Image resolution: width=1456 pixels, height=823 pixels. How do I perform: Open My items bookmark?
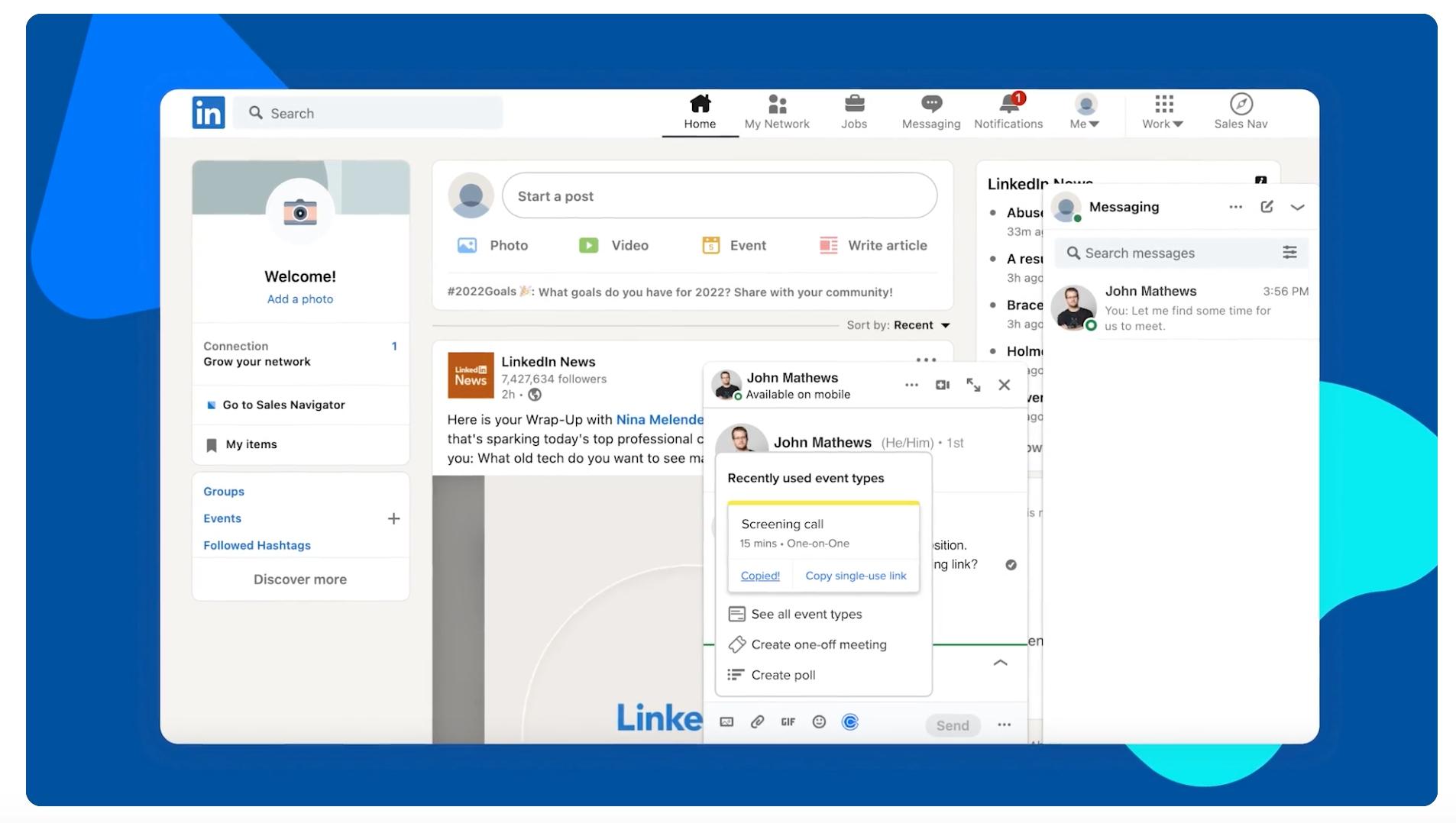[x=241, y=444]
